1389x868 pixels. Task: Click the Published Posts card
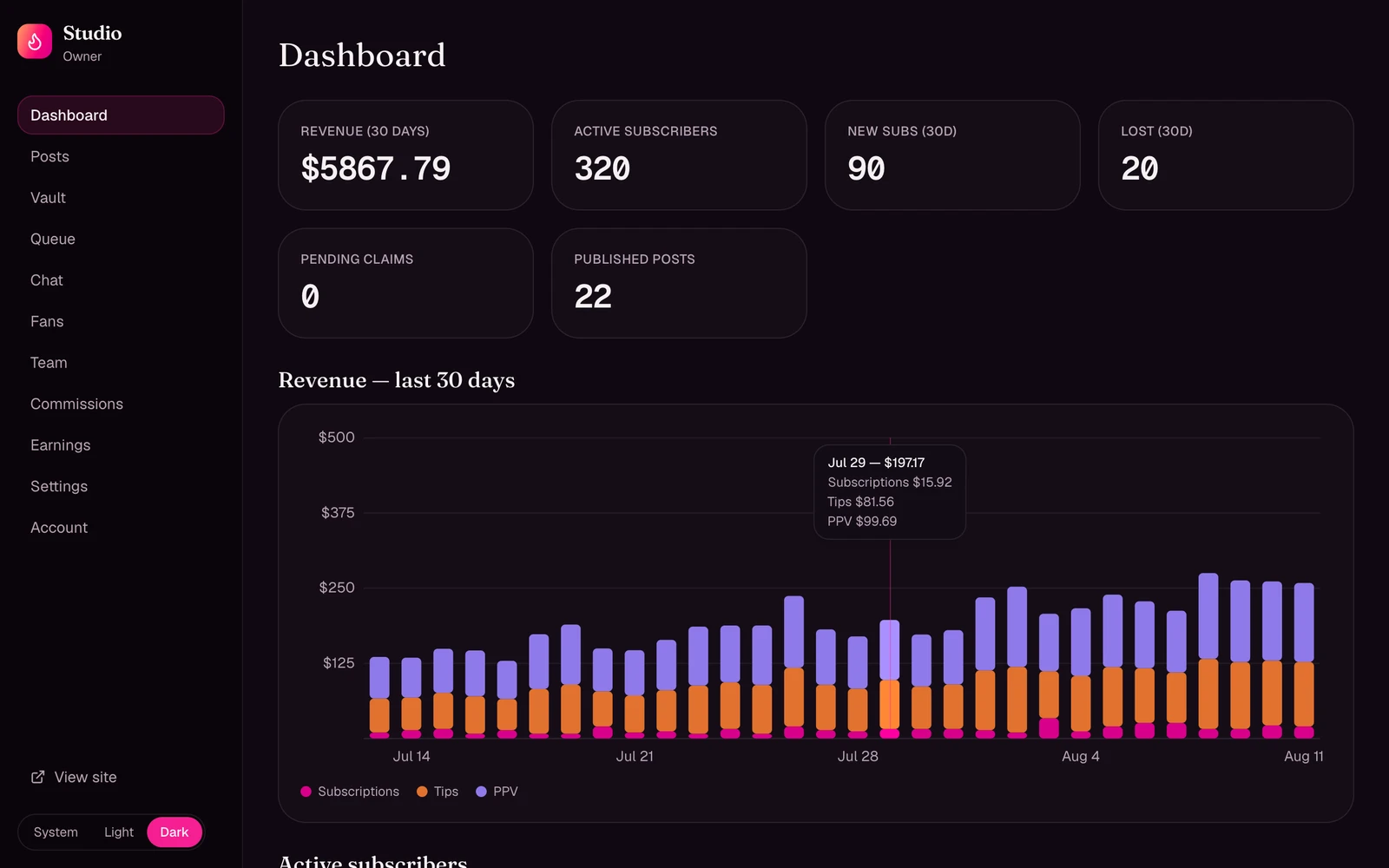(x=679, y=283)
